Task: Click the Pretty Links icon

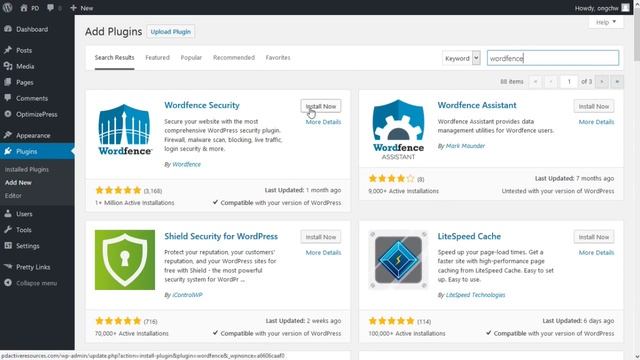Action: pos(8,267)
